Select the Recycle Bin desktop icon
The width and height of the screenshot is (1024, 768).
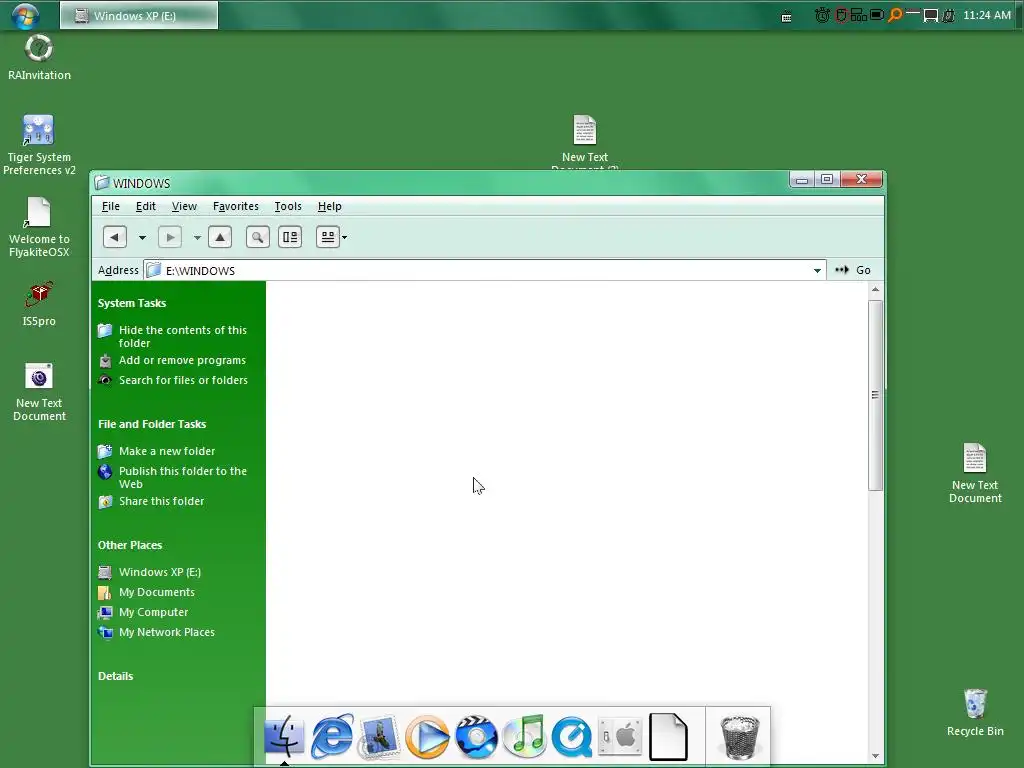(x=975, y=712)
